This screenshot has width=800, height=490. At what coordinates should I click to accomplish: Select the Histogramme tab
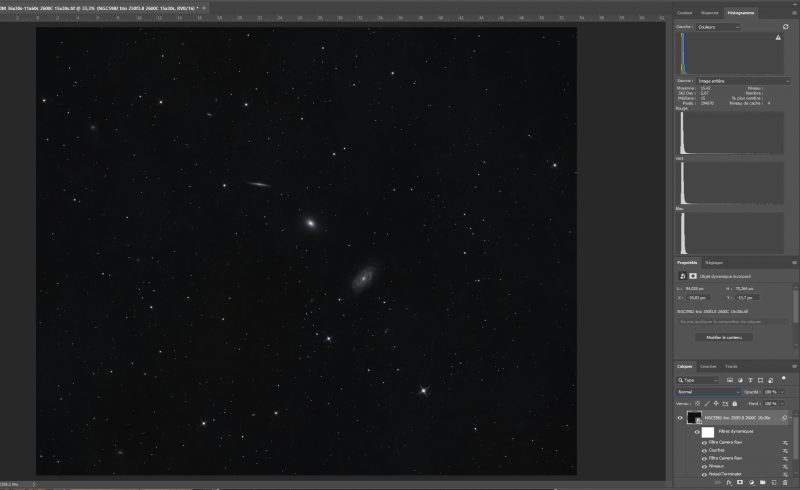[x=741, y=13]
